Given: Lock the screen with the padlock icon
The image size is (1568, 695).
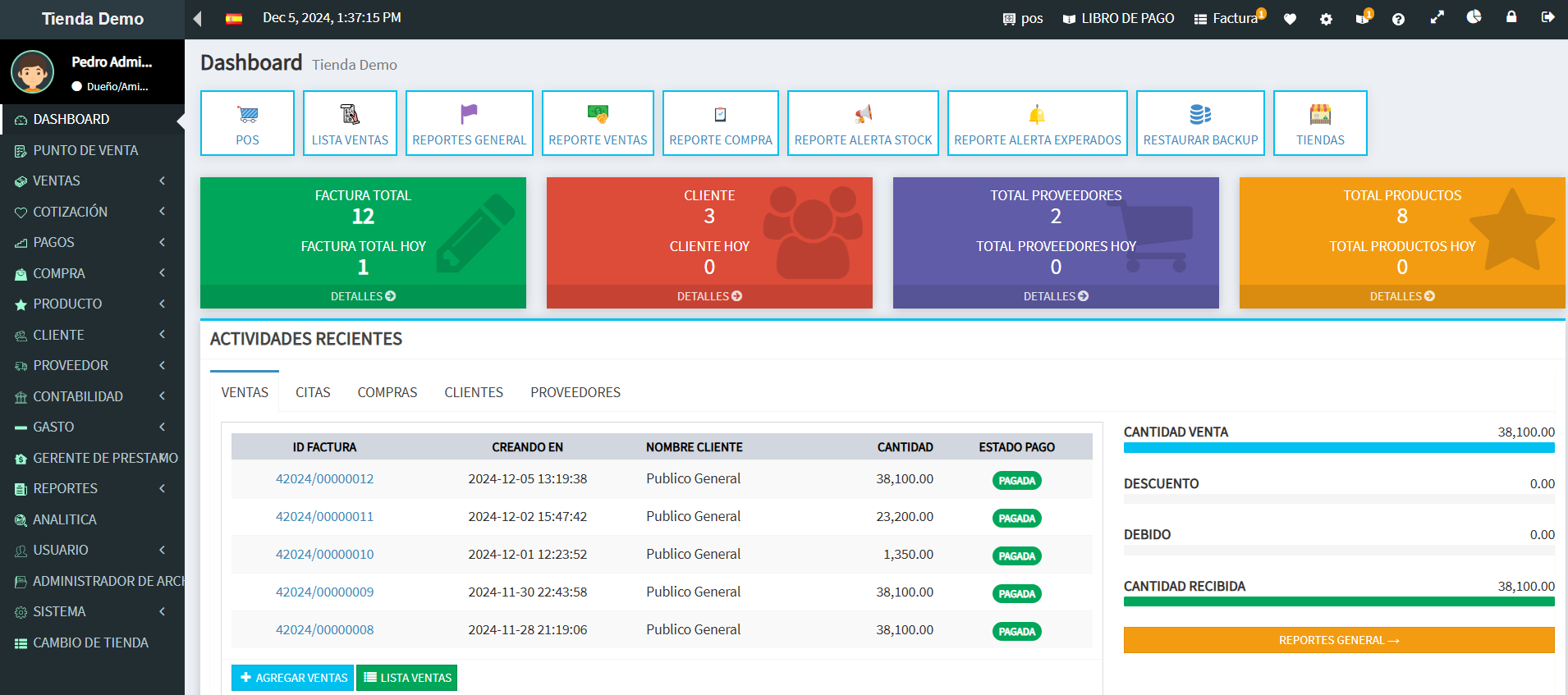Looking at the screenshot, I should 1511,16.
